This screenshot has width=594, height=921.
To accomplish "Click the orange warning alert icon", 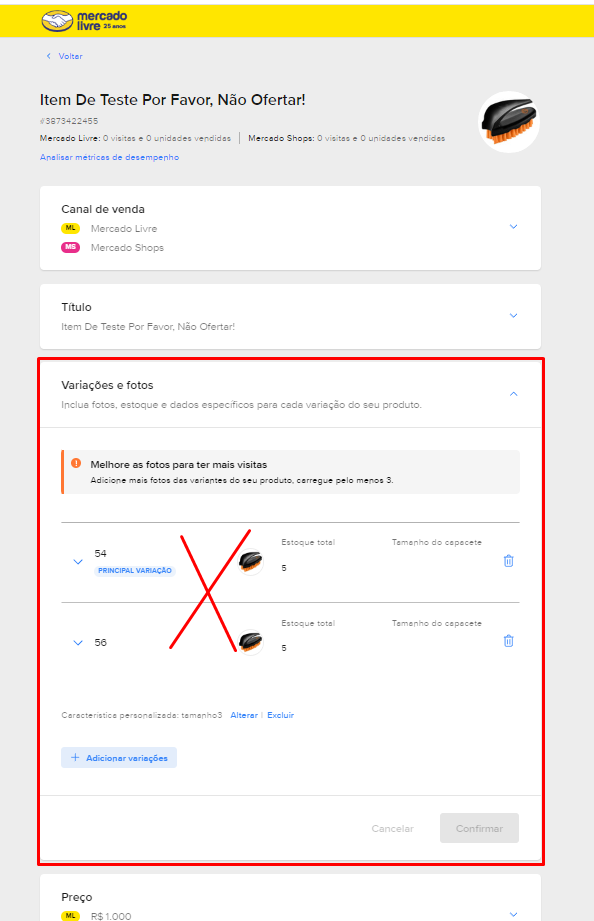I will coord(76,463).
